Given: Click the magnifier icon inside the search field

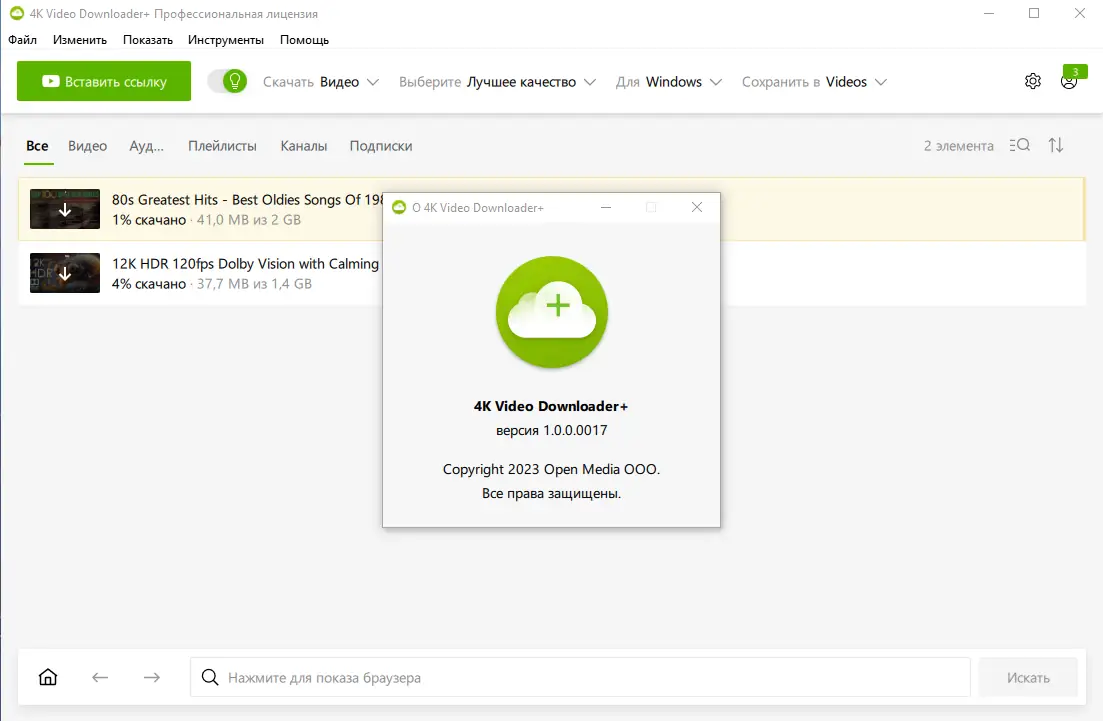Looking at the screenshot, I should [x=210, y=677].
